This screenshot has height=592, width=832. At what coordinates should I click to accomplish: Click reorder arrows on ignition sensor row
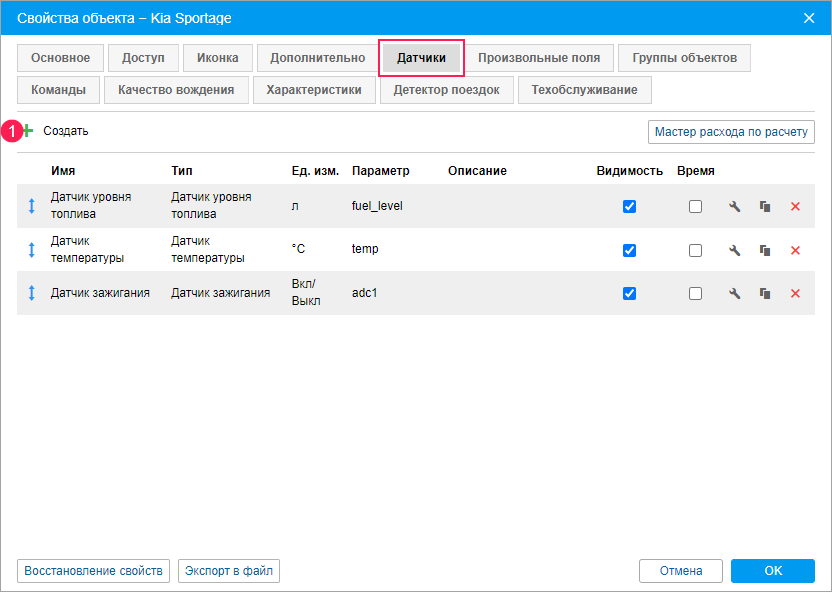[31, 293]
